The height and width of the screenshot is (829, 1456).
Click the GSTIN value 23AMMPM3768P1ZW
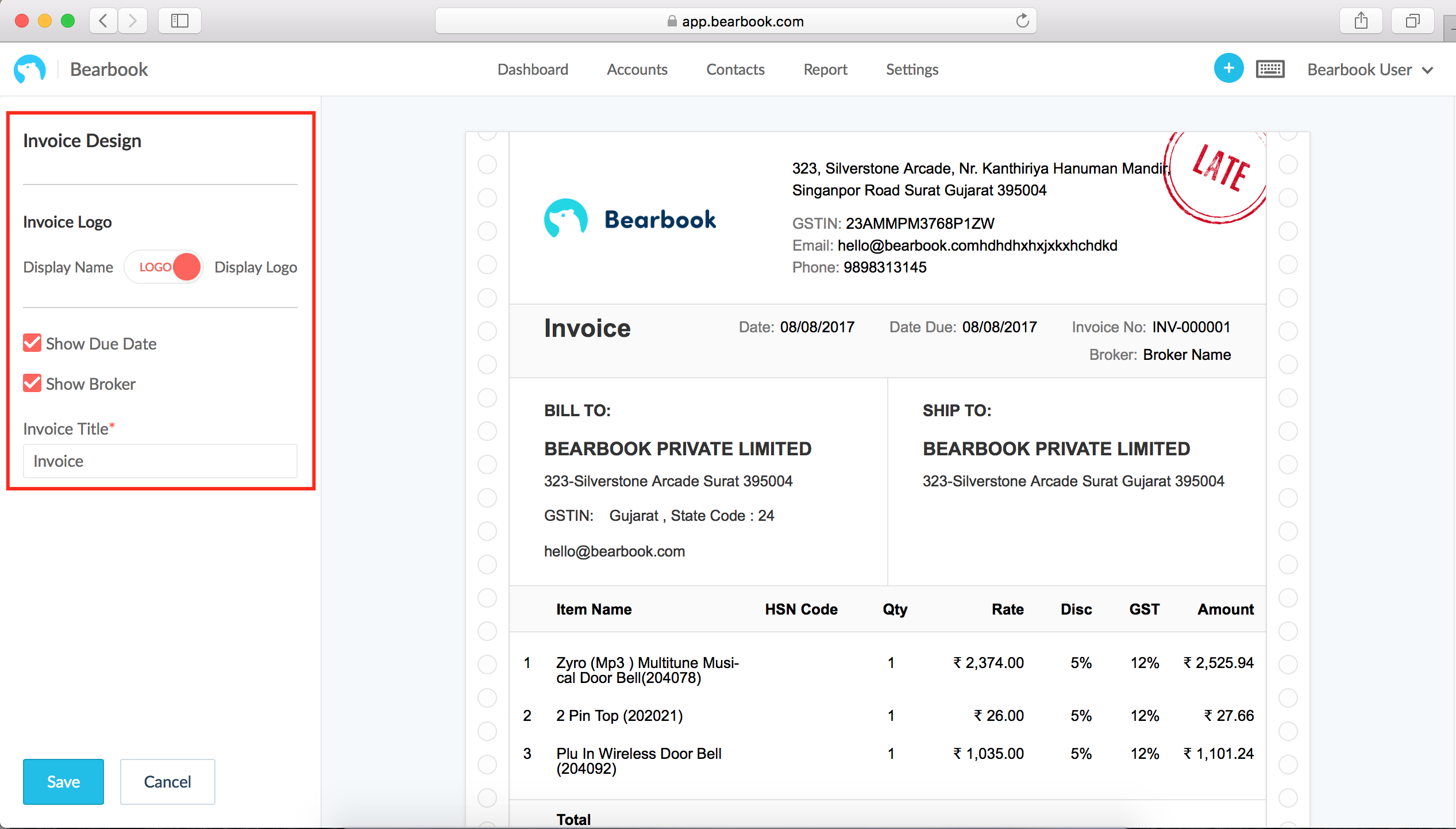pos(920,223)
